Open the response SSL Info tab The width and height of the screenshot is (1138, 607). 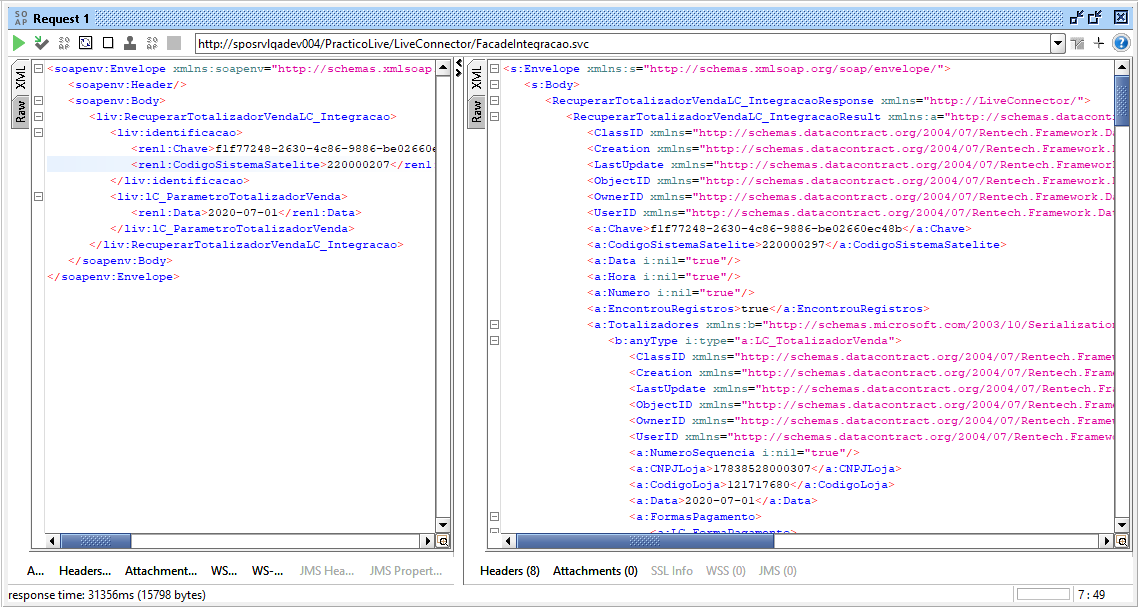click(x=671, y=571)
